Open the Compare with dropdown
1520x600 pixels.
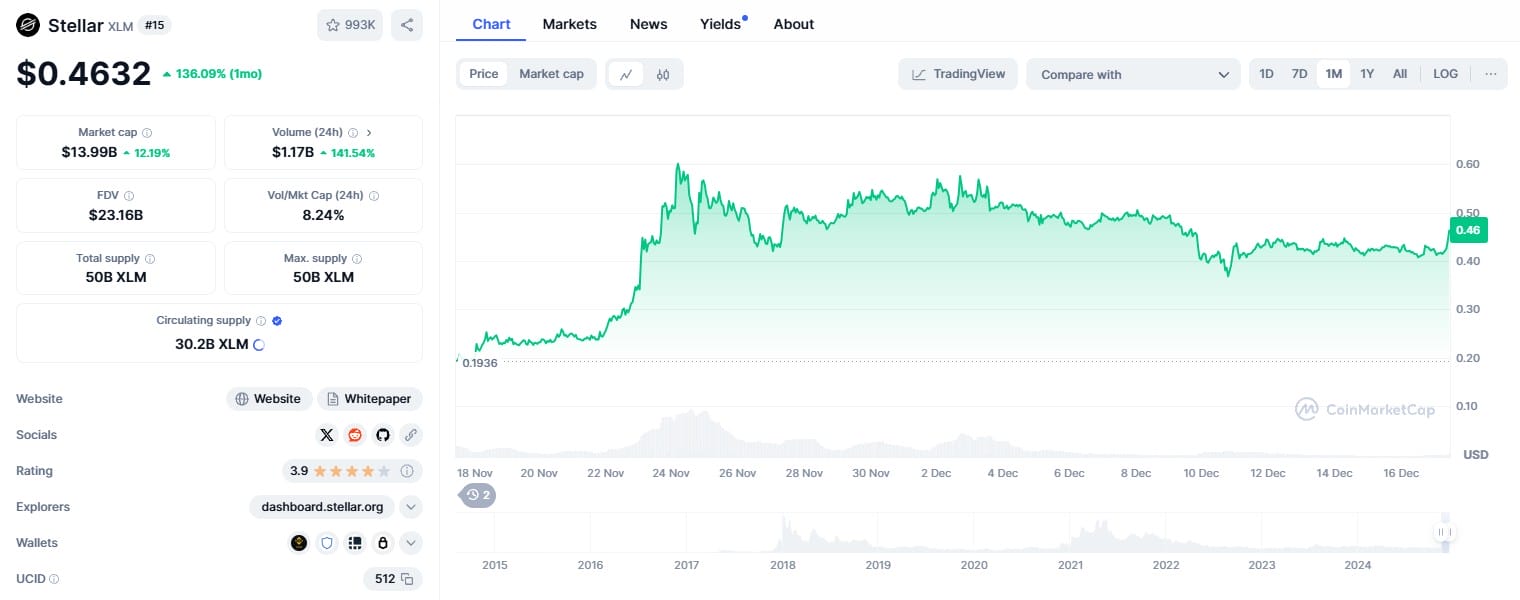(x=1133, y=74)
